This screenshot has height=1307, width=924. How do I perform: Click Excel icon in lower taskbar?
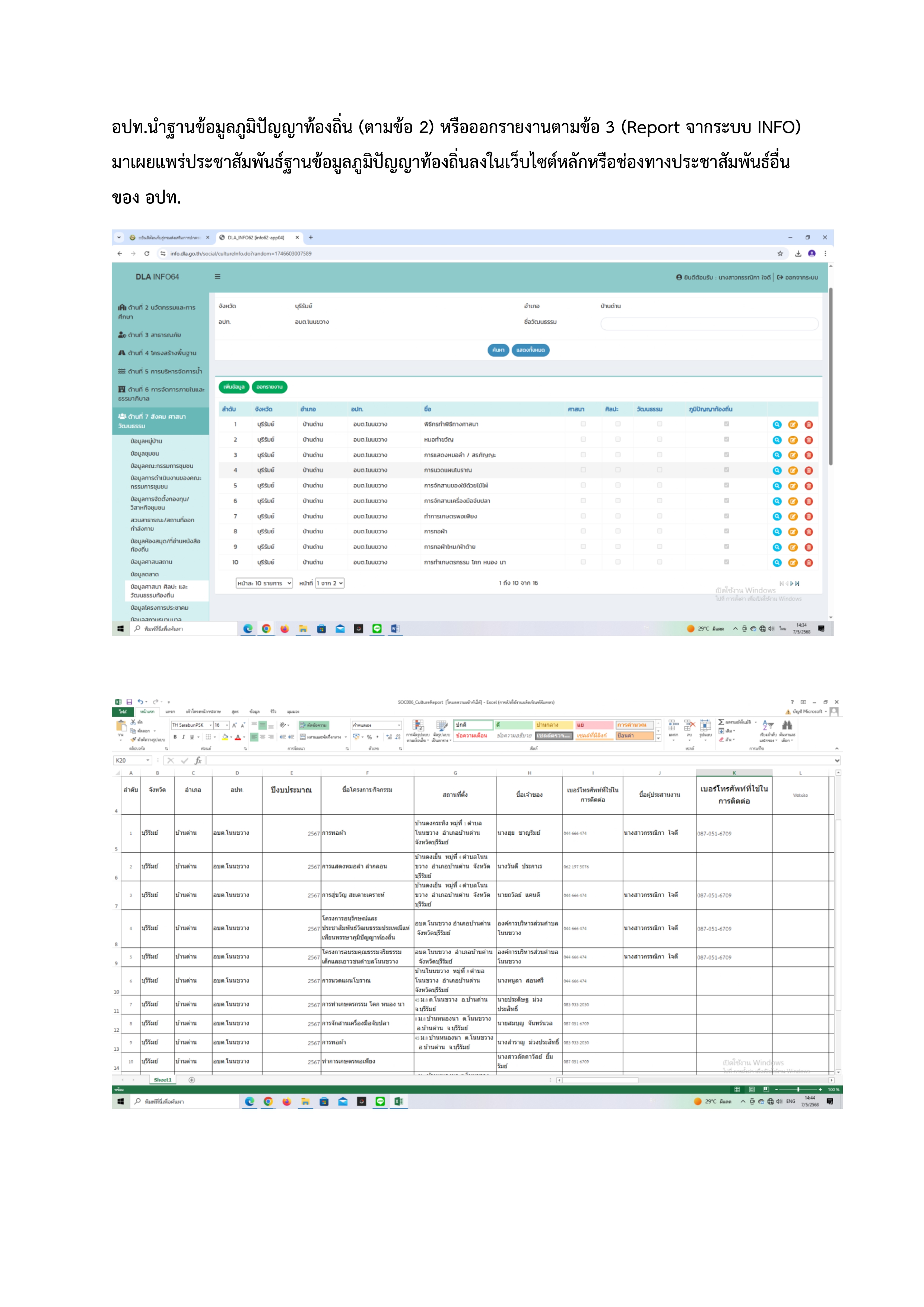pyautogui.click(x=399, y=1101)
